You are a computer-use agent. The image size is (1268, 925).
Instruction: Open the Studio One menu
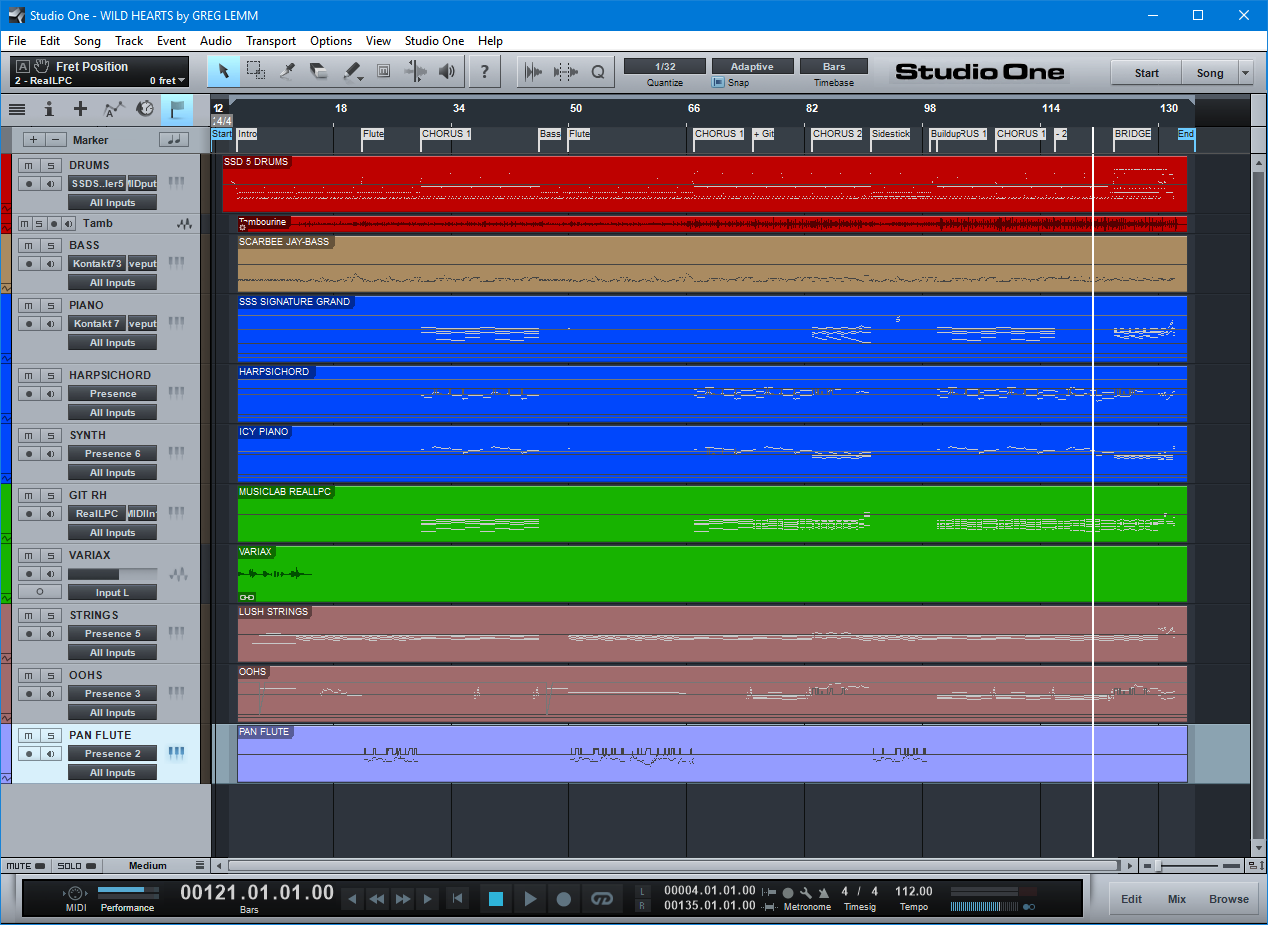click(x=434, y=41)
